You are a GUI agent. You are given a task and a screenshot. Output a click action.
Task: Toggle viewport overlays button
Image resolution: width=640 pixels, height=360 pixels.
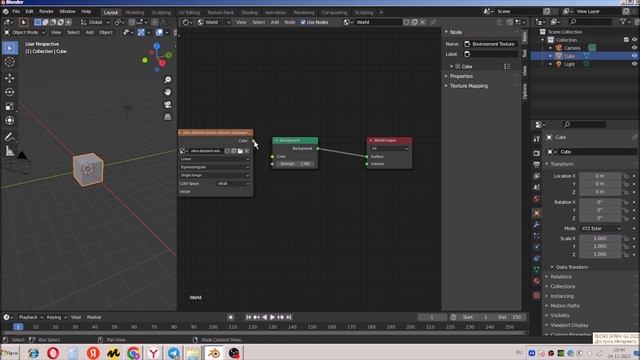pos(159,32)
